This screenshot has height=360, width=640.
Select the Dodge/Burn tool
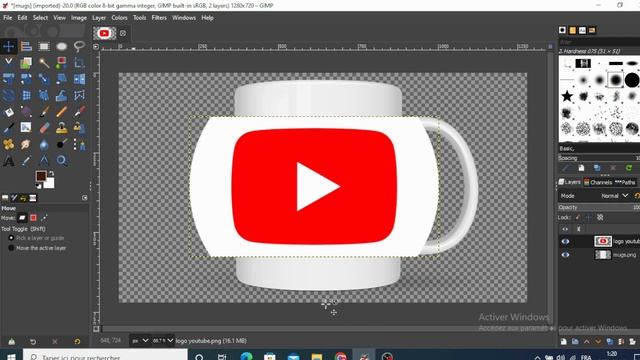(x=62, y=144)
